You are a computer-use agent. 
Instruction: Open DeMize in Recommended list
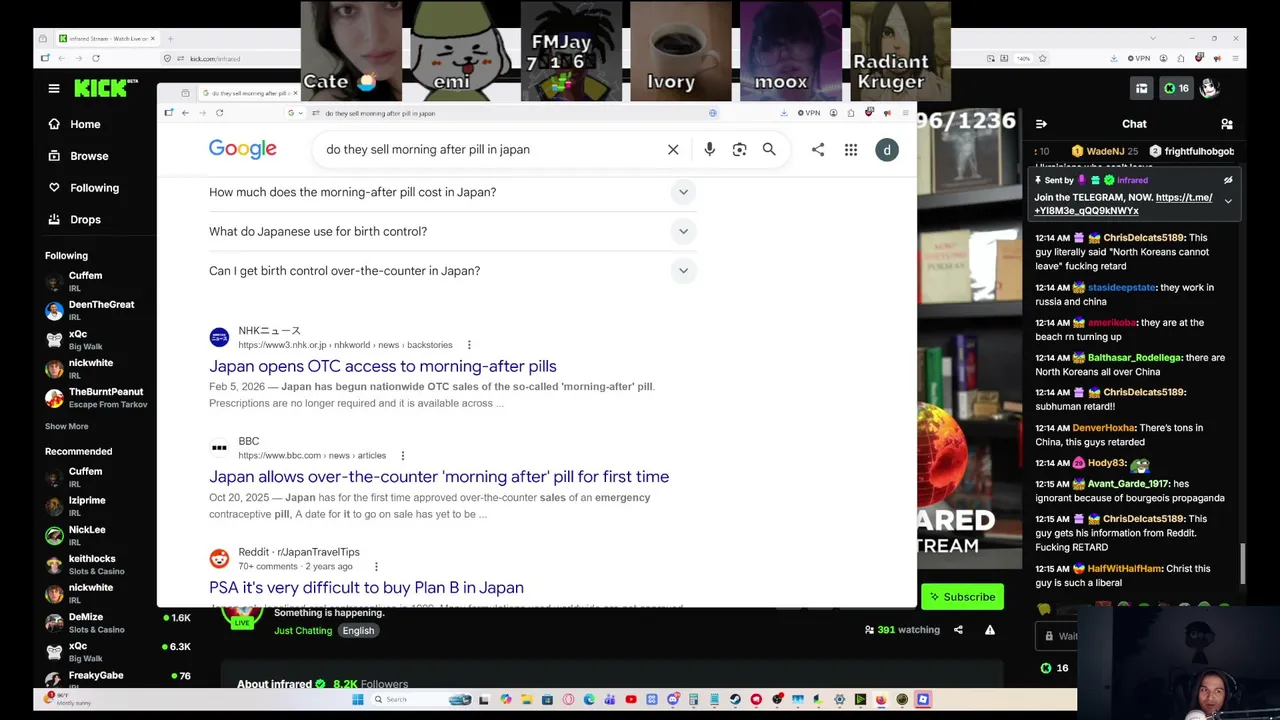pyautogui.click(x=96, y=622)
